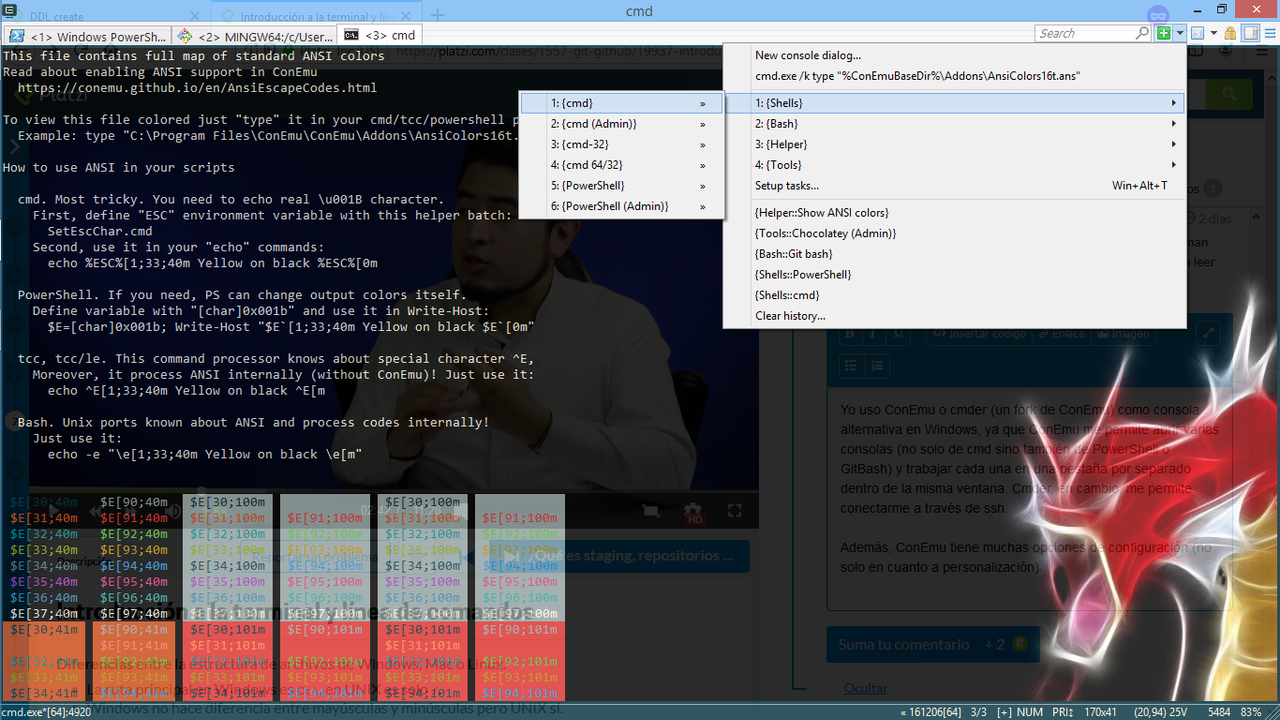Switch to the <3> cmd tab
The image size is (1280, 720).
[380, 35]
